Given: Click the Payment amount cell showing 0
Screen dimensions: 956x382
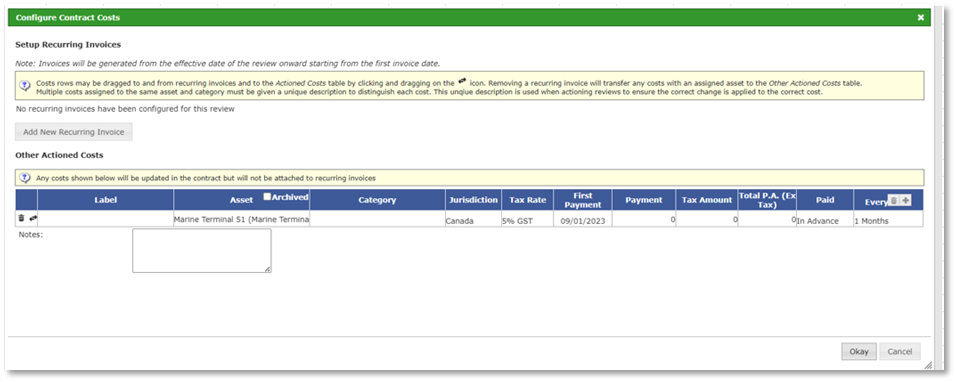Looking at the screenshot, I should 644,219.
